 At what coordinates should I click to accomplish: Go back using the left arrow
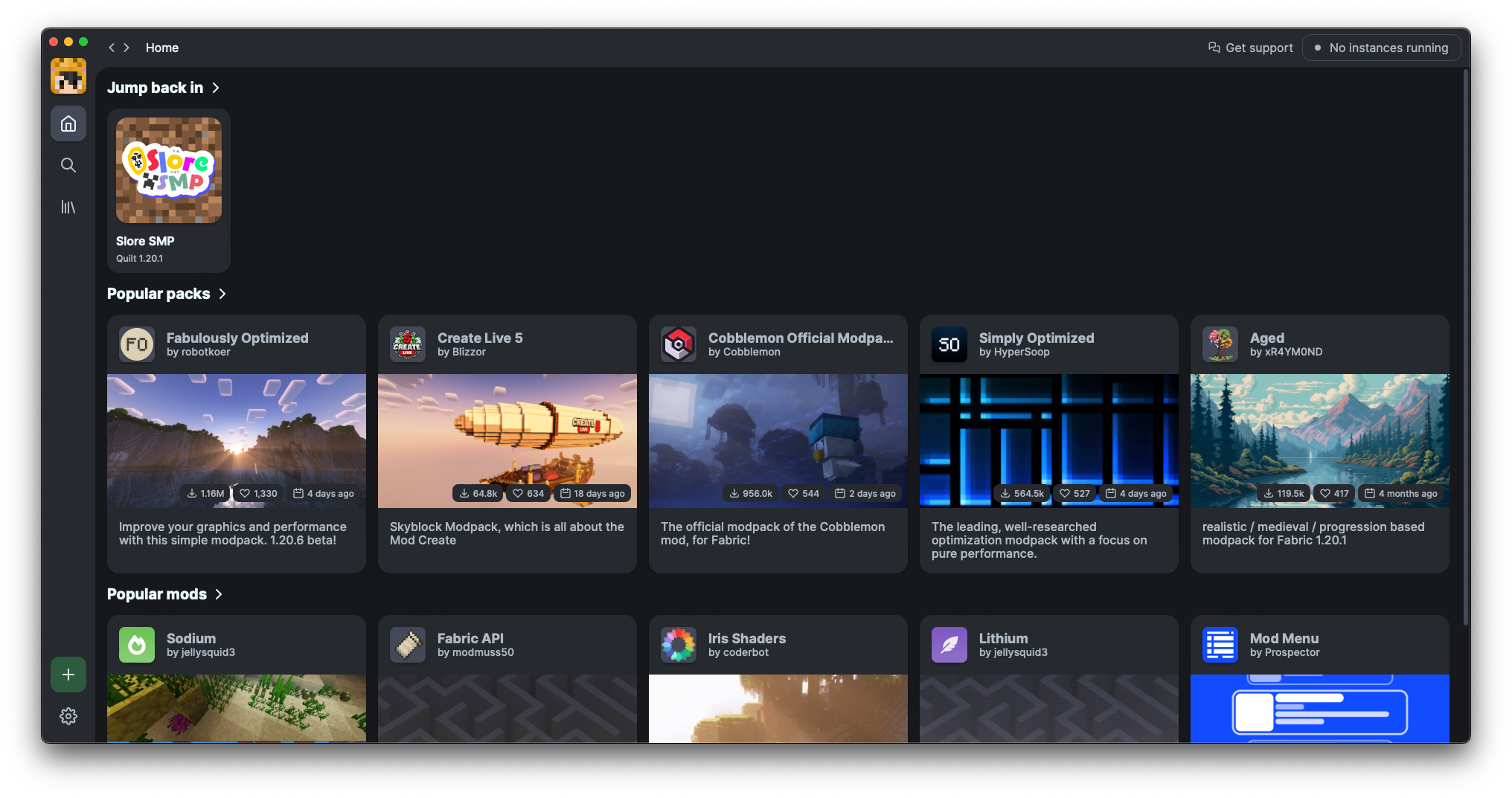[112, 48]
